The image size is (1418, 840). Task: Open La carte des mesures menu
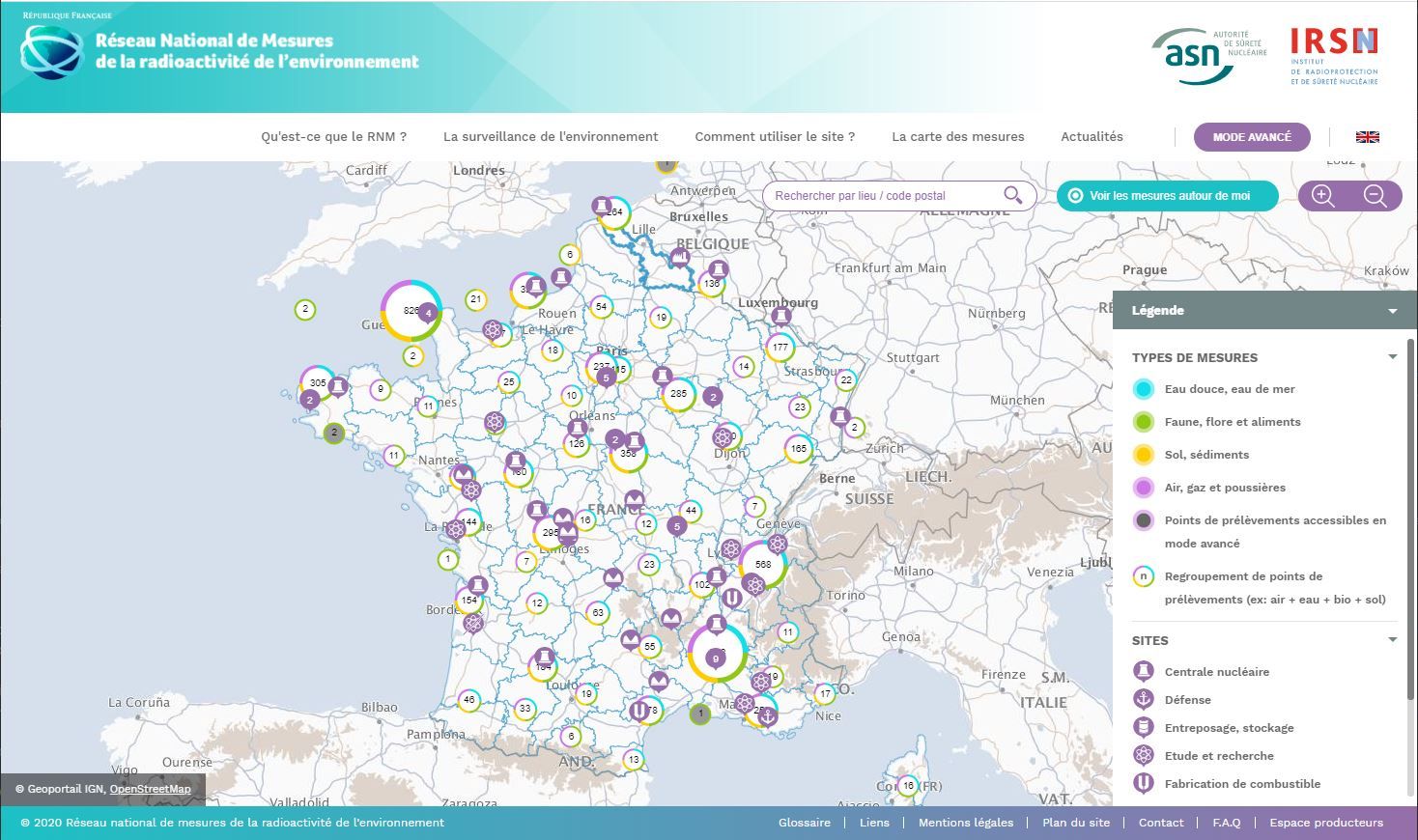coord(957,137)
